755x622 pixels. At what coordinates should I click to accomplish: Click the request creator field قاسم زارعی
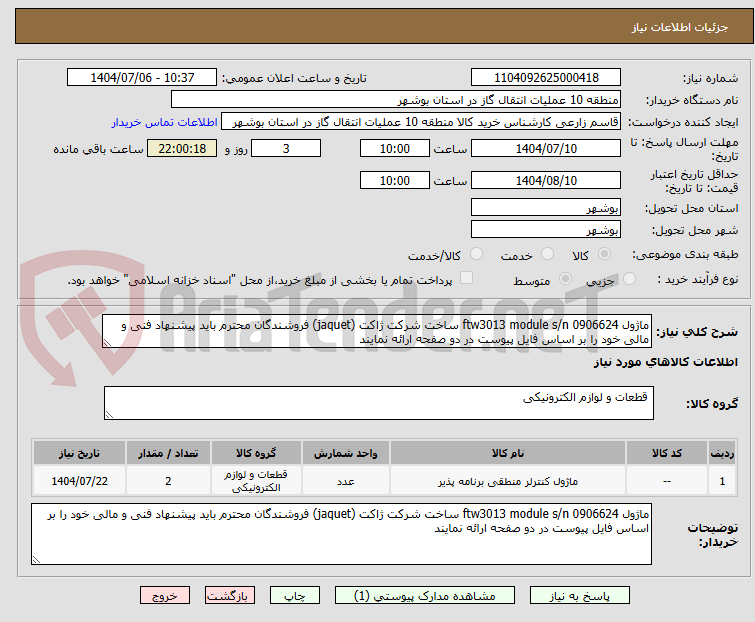coord(421,122)
